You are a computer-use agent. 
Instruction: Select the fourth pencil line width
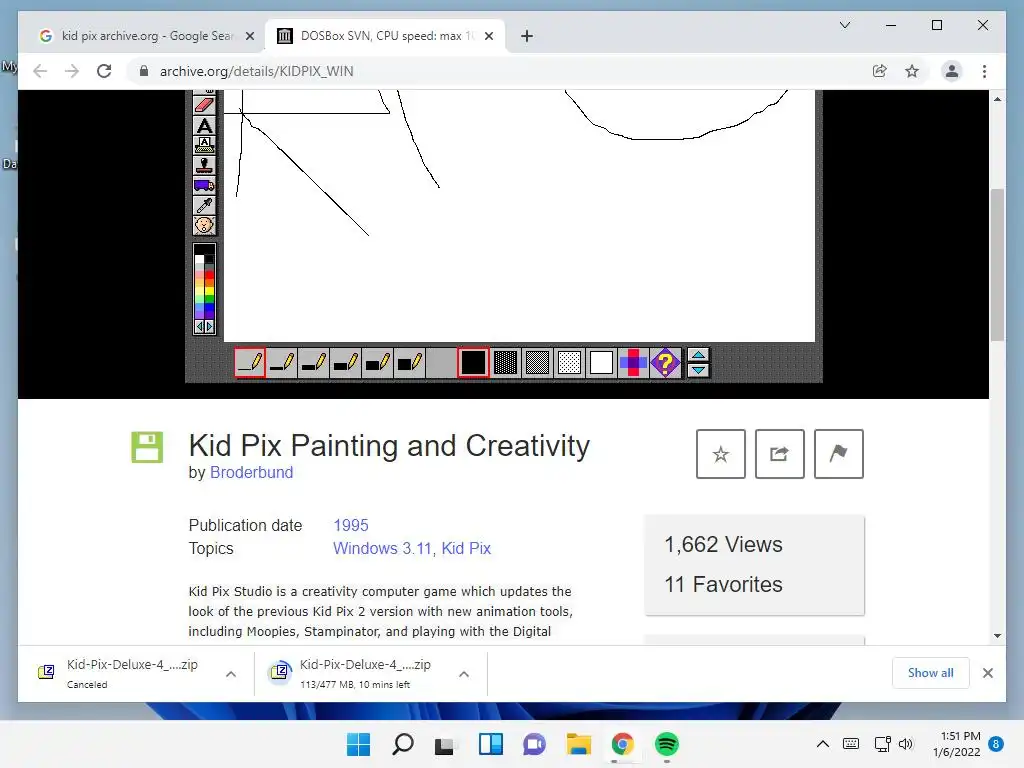[x=345, y=362]
